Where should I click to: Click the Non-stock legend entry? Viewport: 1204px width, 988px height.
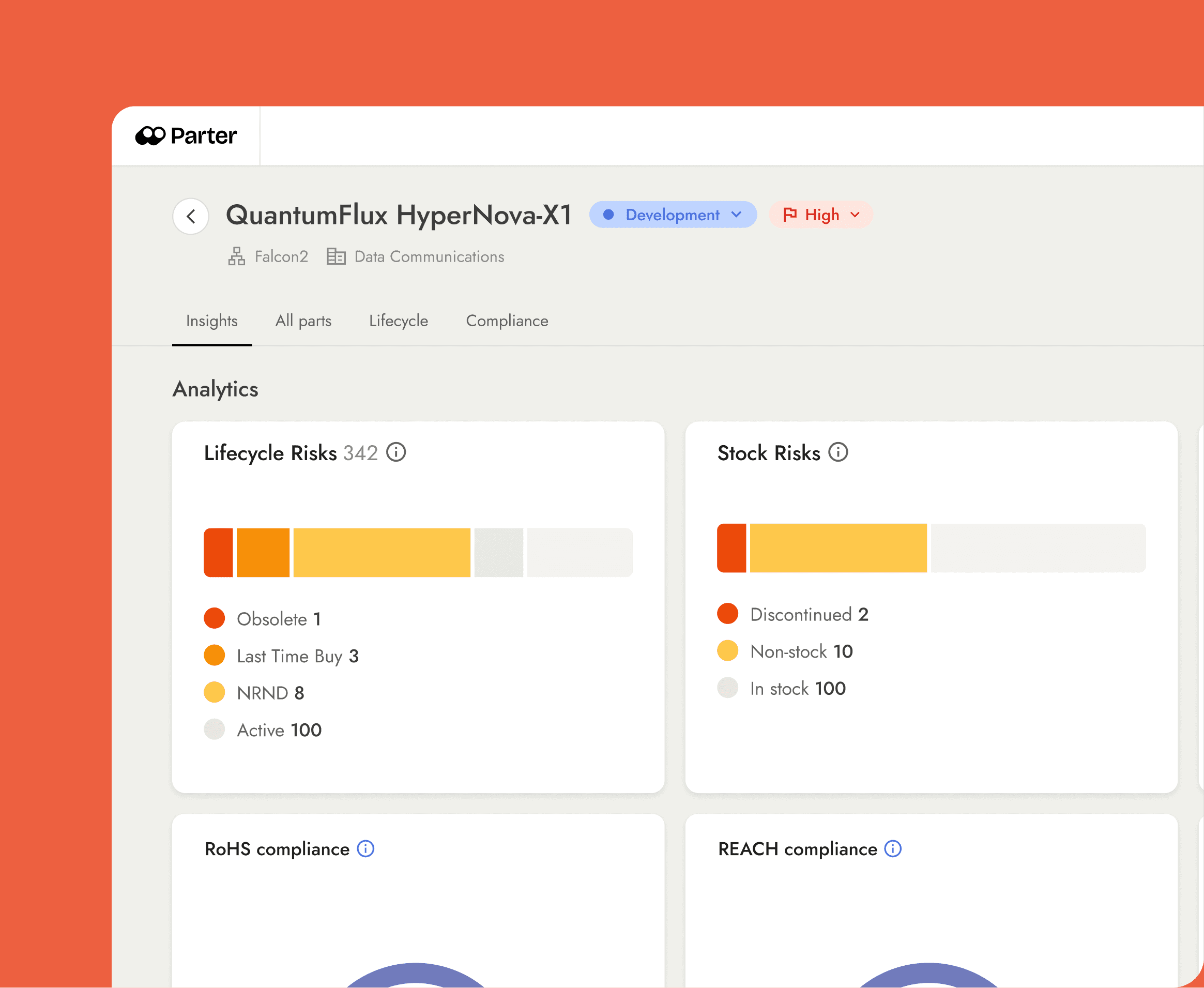801,651
